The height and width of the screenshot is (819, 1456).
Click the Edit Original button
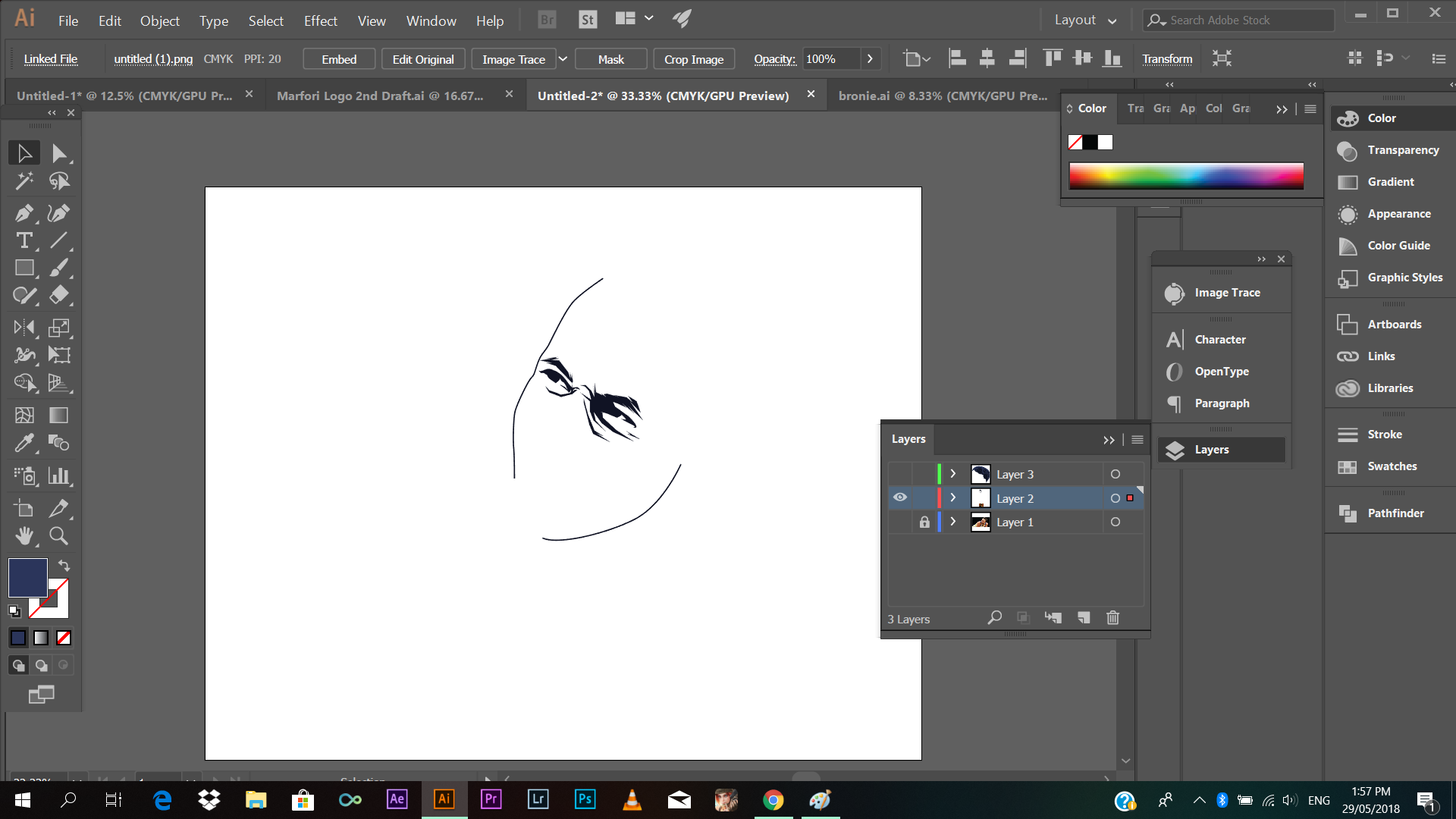click(423, 59)
